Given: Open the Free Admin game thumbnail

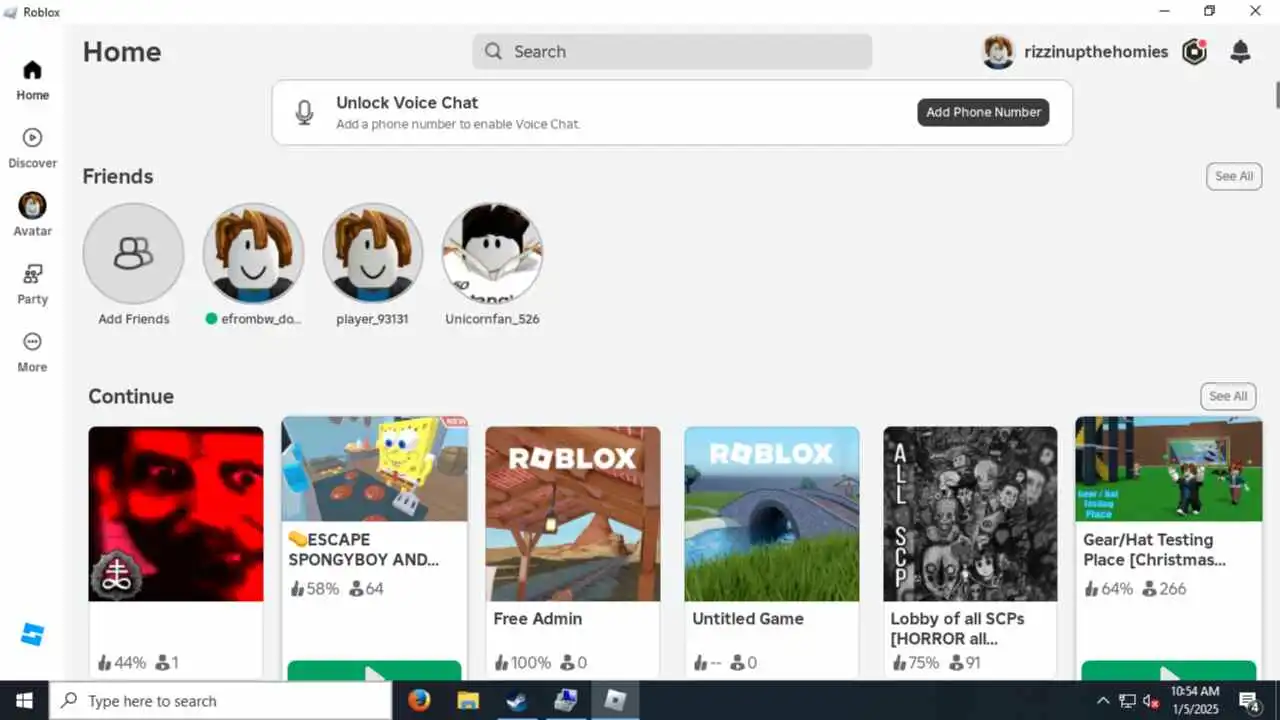Looking at the screenshot, I should coord(573,514).
